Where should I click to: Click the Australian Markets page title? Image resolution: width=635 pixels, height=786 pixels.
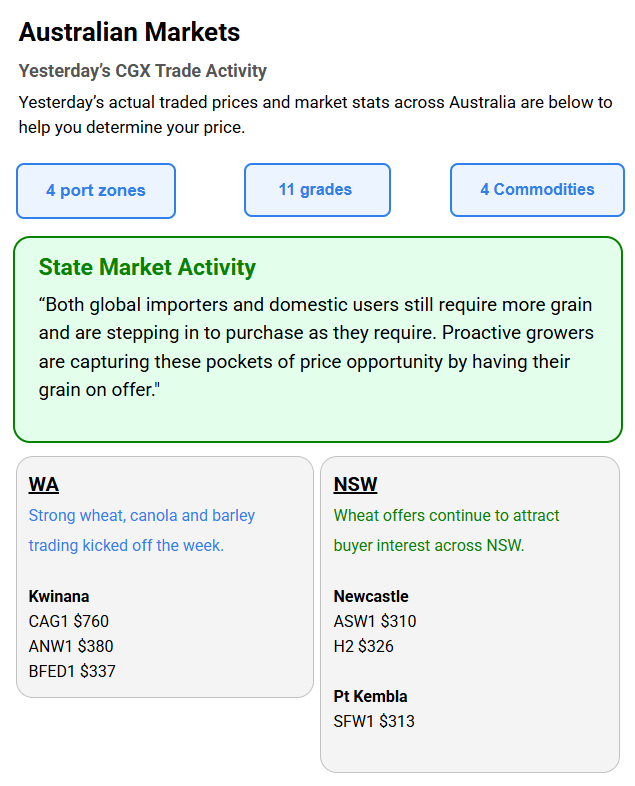(x=129, y=32)
